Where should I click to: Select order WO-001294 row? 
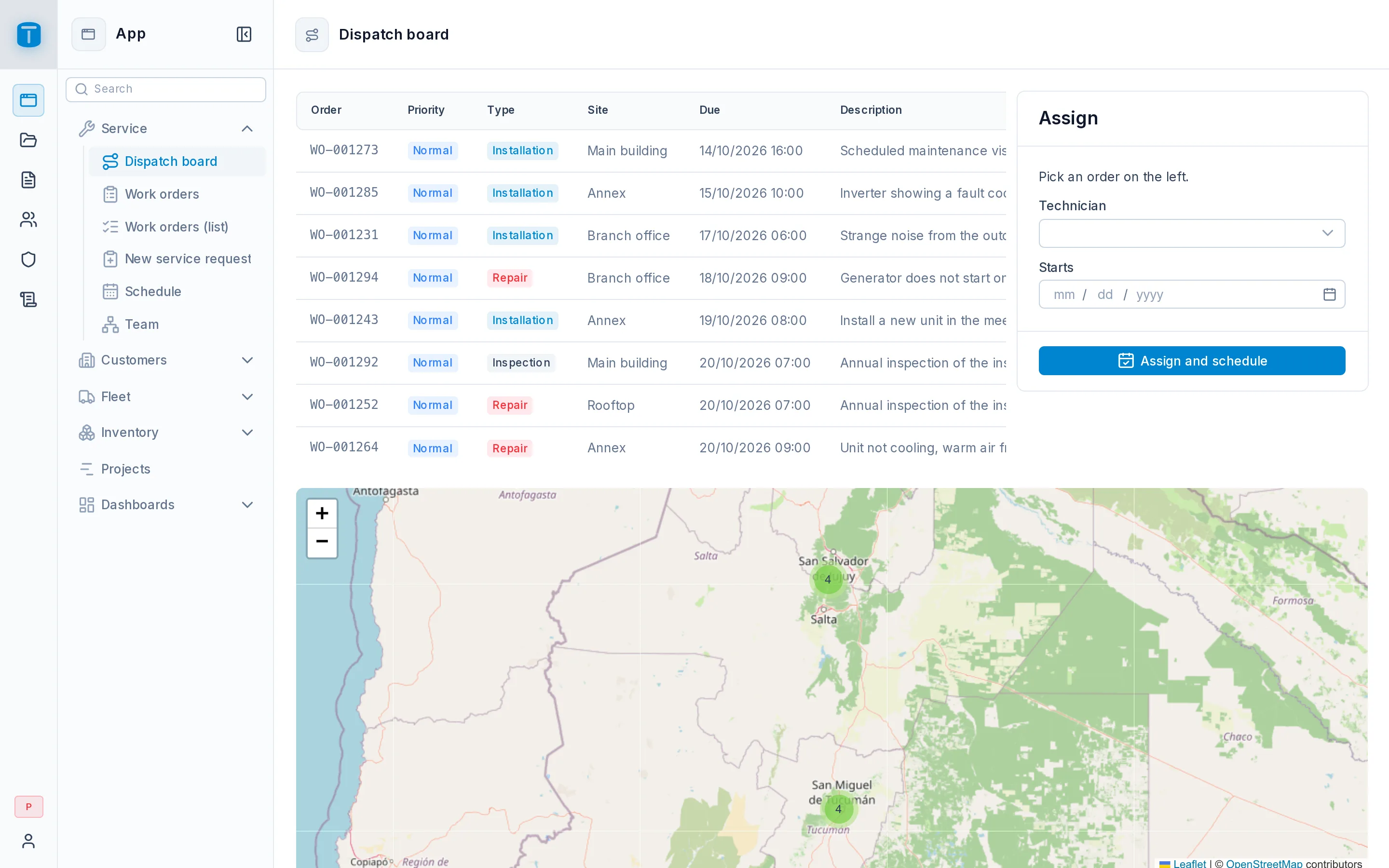click(x=651, y=278)
